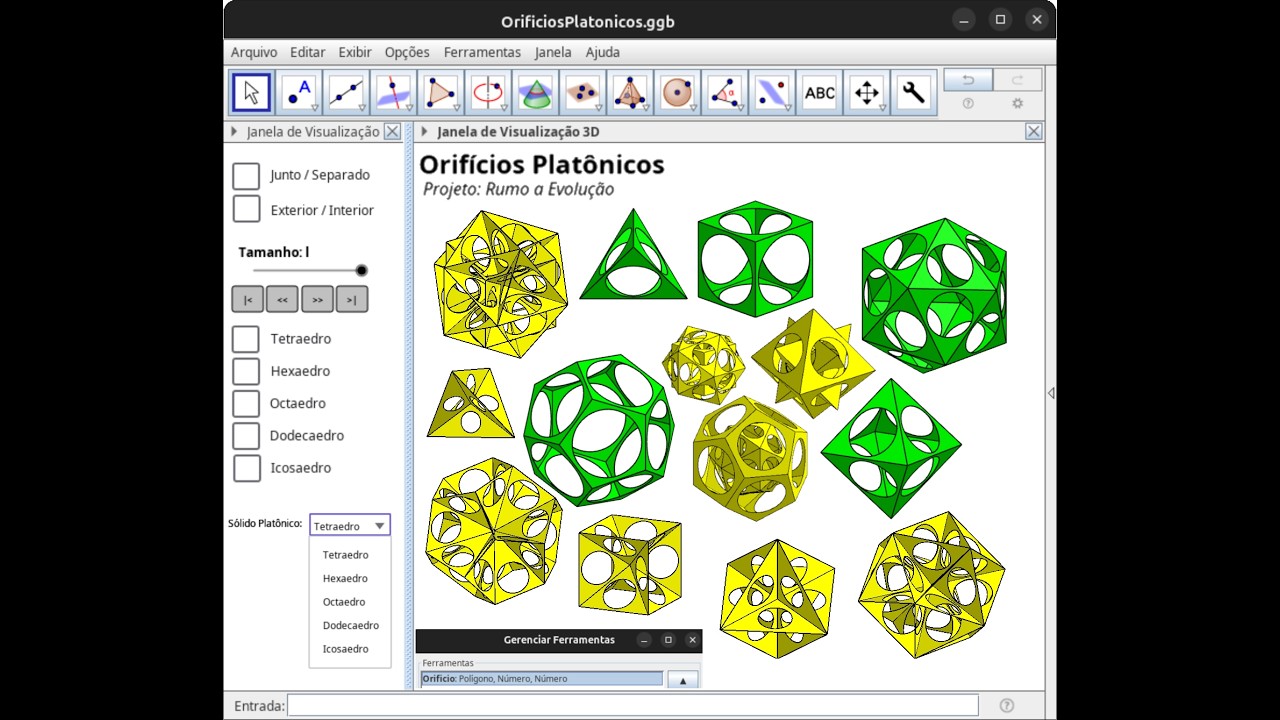Minimize the Gerenciar Ferramentas dialog
The image size is (1280, 720).
click(x=644, y=640)
